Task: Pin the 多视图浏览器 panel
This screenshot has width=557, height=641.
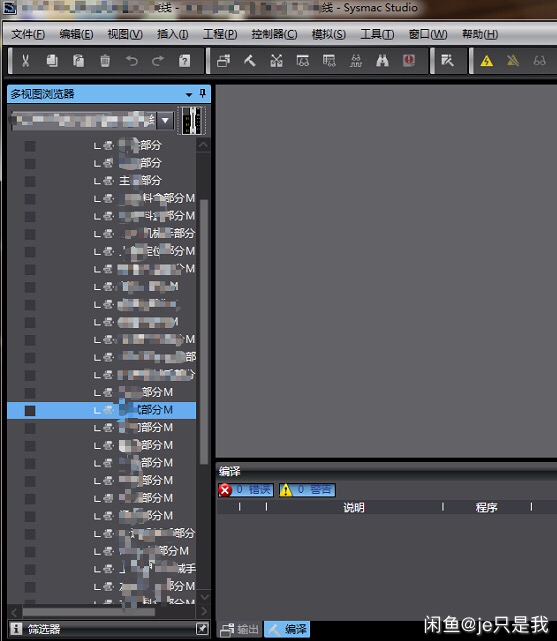Action: [203, 94]
